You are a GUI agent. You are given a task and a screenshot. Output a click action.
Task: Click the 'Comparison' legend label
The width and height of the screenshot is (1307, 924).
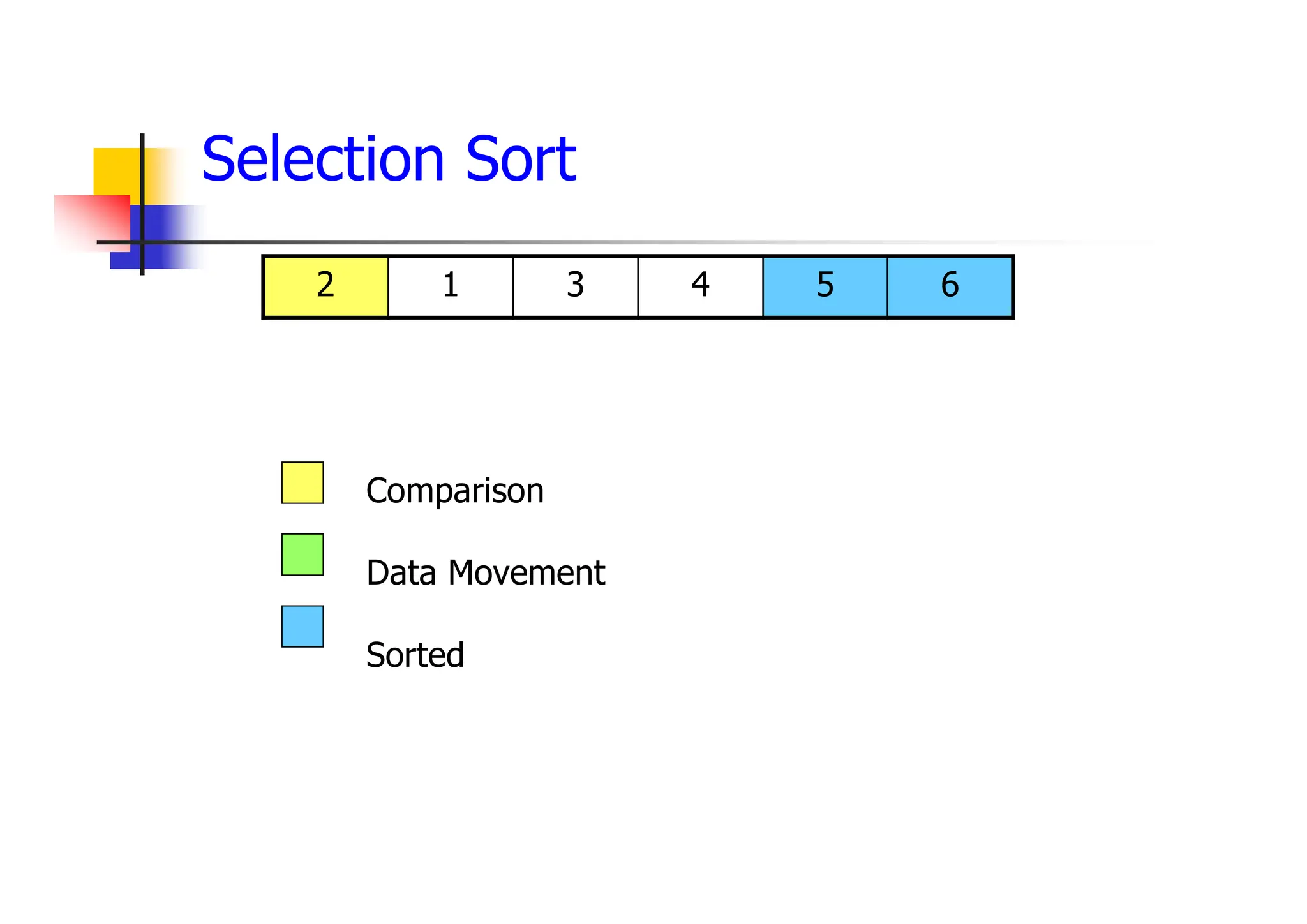tap(454, 491)
